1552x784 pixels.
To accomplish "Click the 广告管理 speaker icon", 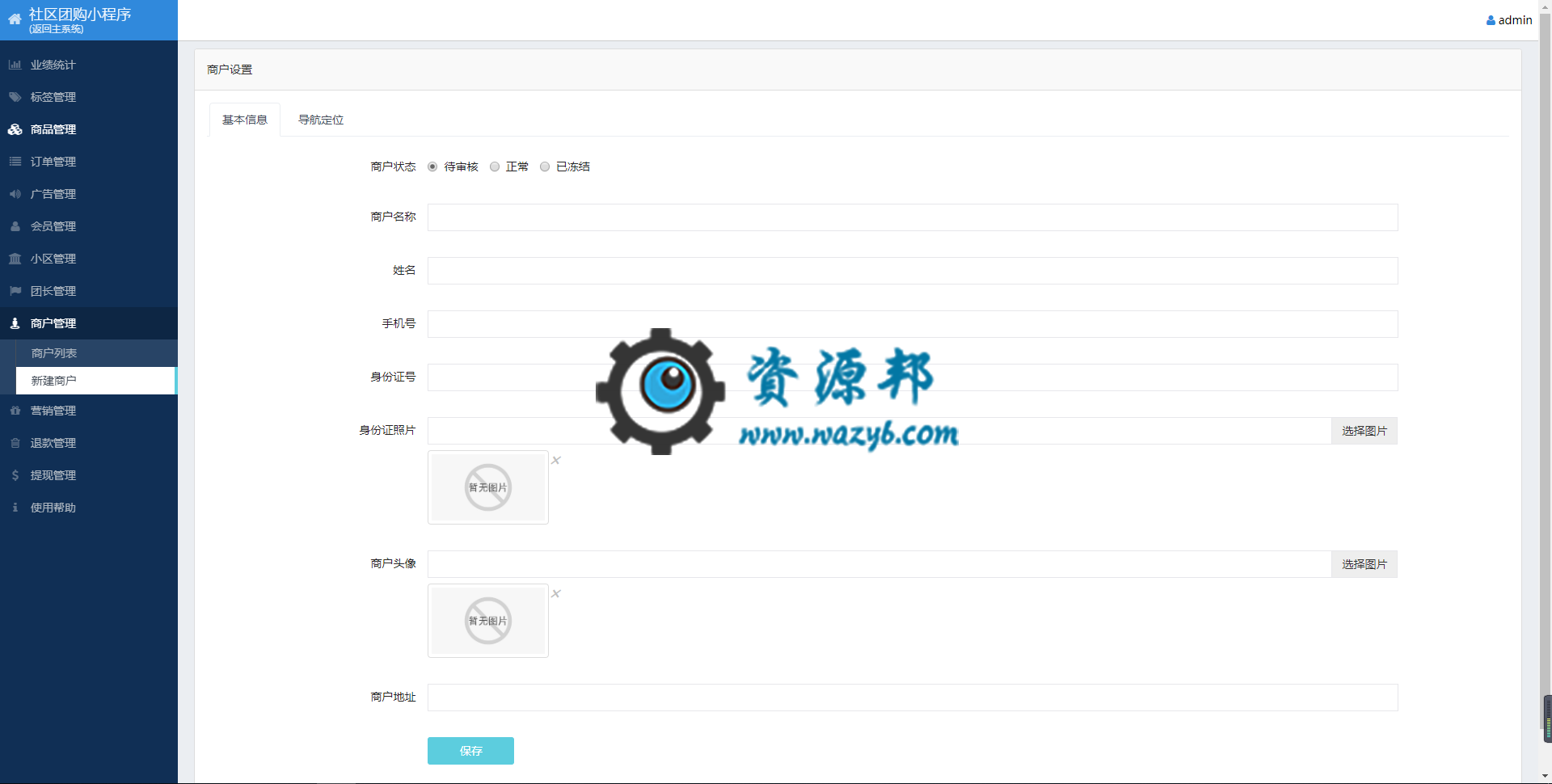I will click(x=15, y=194).
